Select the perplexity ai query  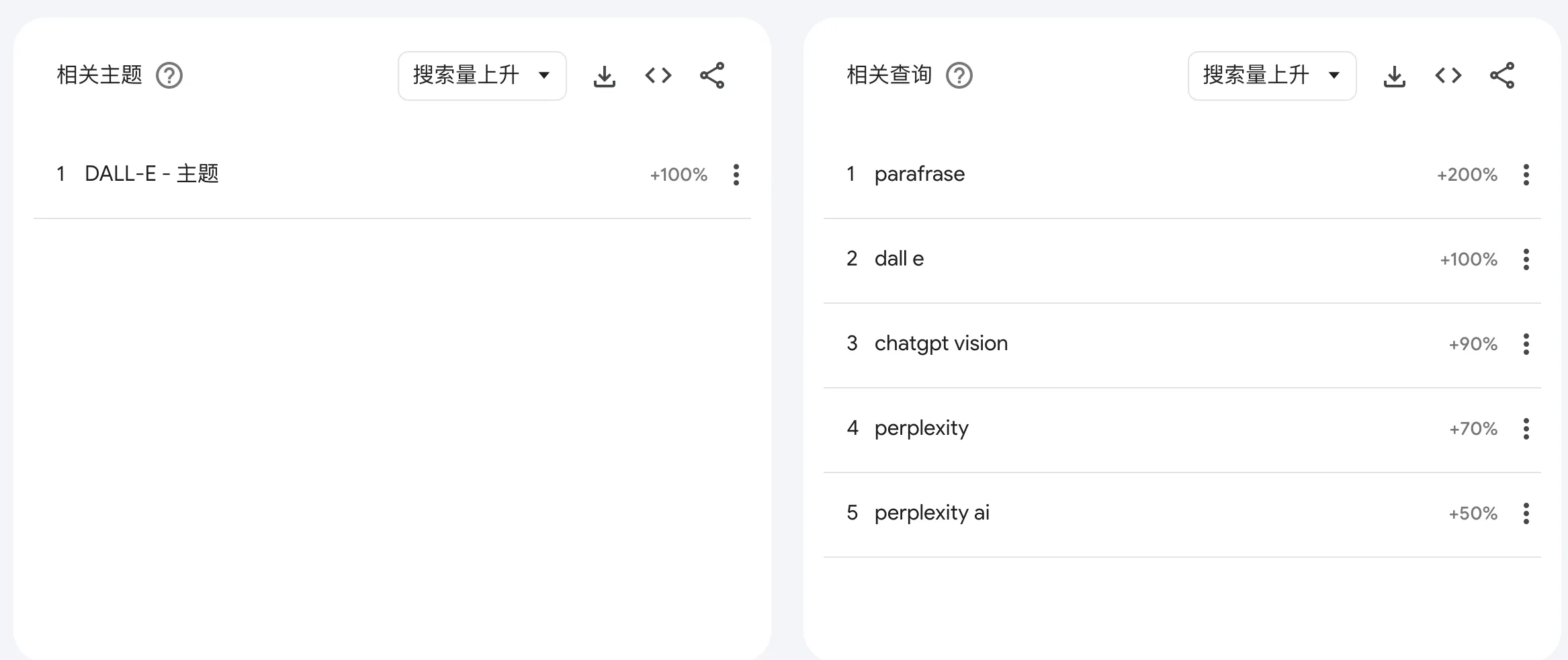(932, 513)
